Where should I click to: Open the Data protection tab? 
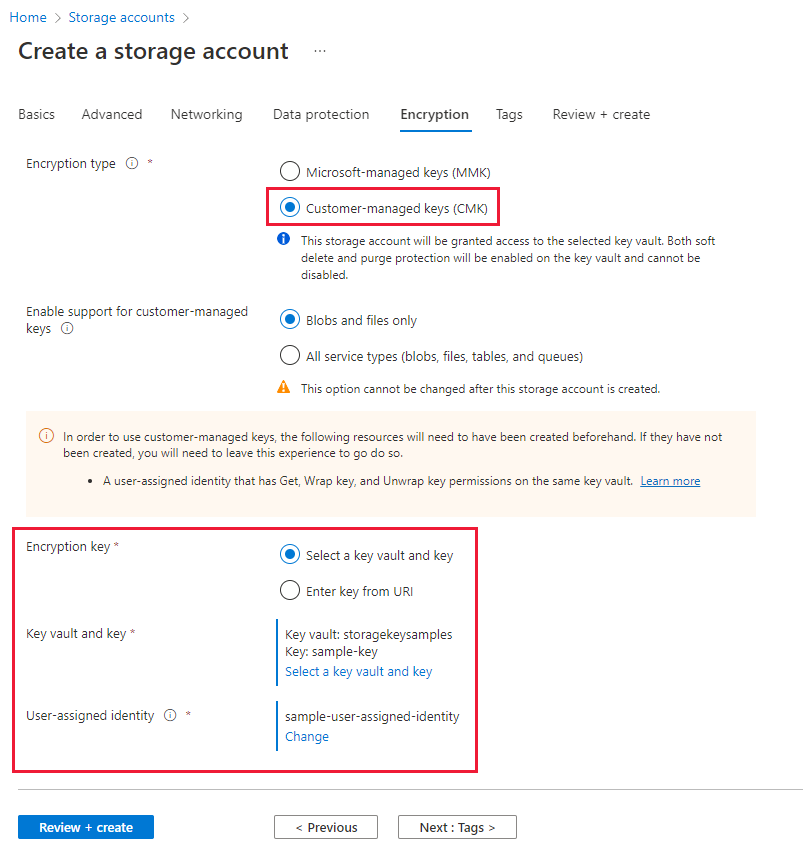point(320,114)
